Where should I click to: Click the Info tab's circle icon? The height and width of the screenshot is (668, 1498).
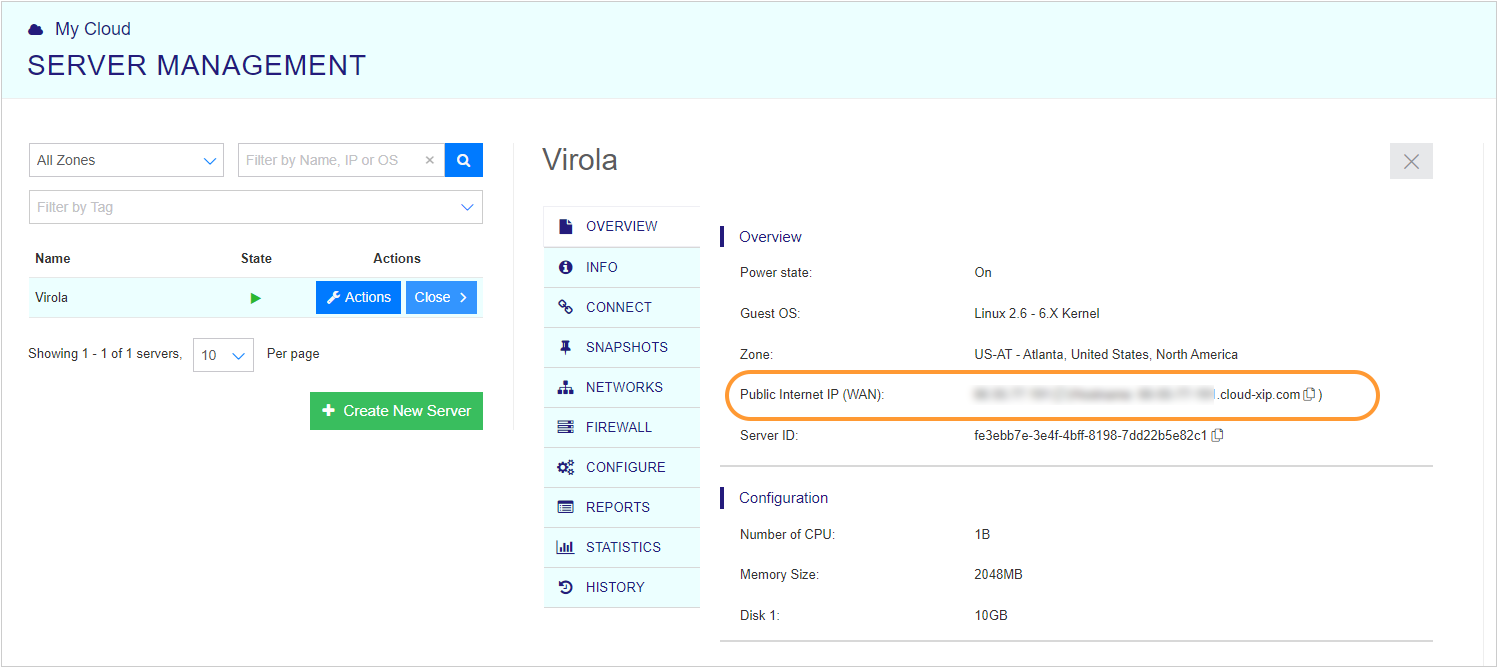point(566,267)
